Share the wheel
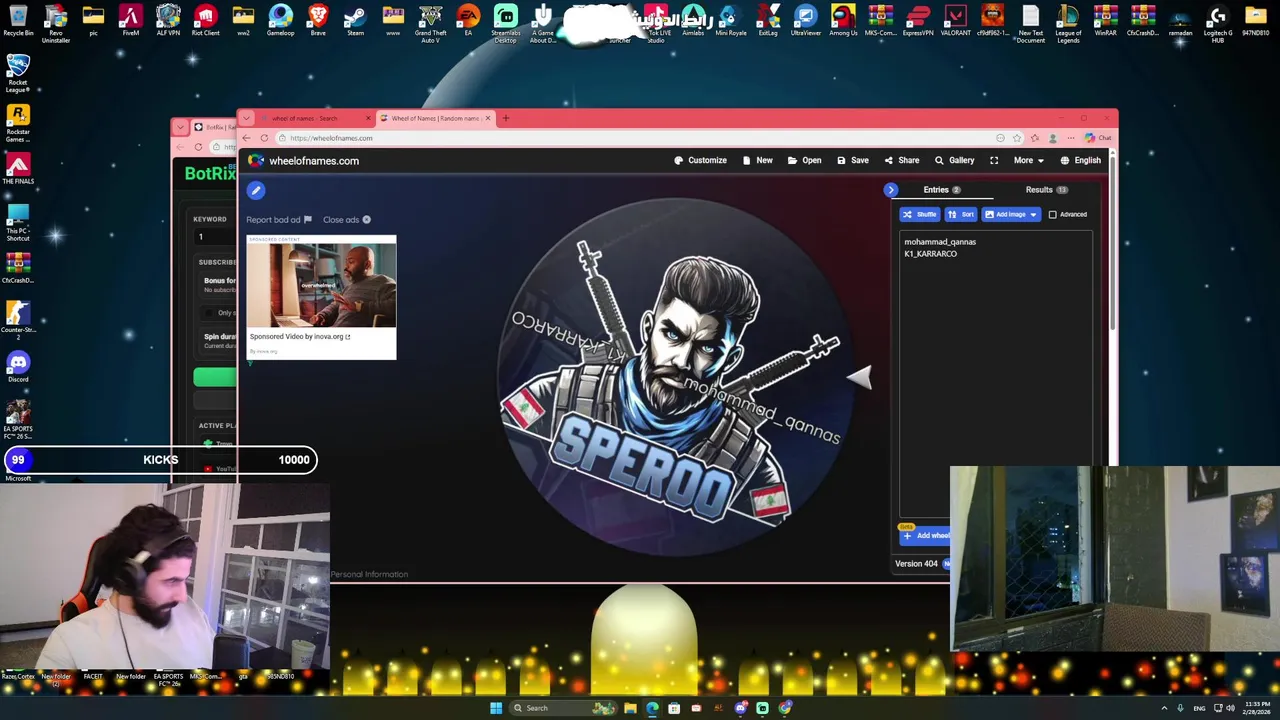Viewport: 1280px width, 720px height. pyautogui.click(x=902, y=160)
